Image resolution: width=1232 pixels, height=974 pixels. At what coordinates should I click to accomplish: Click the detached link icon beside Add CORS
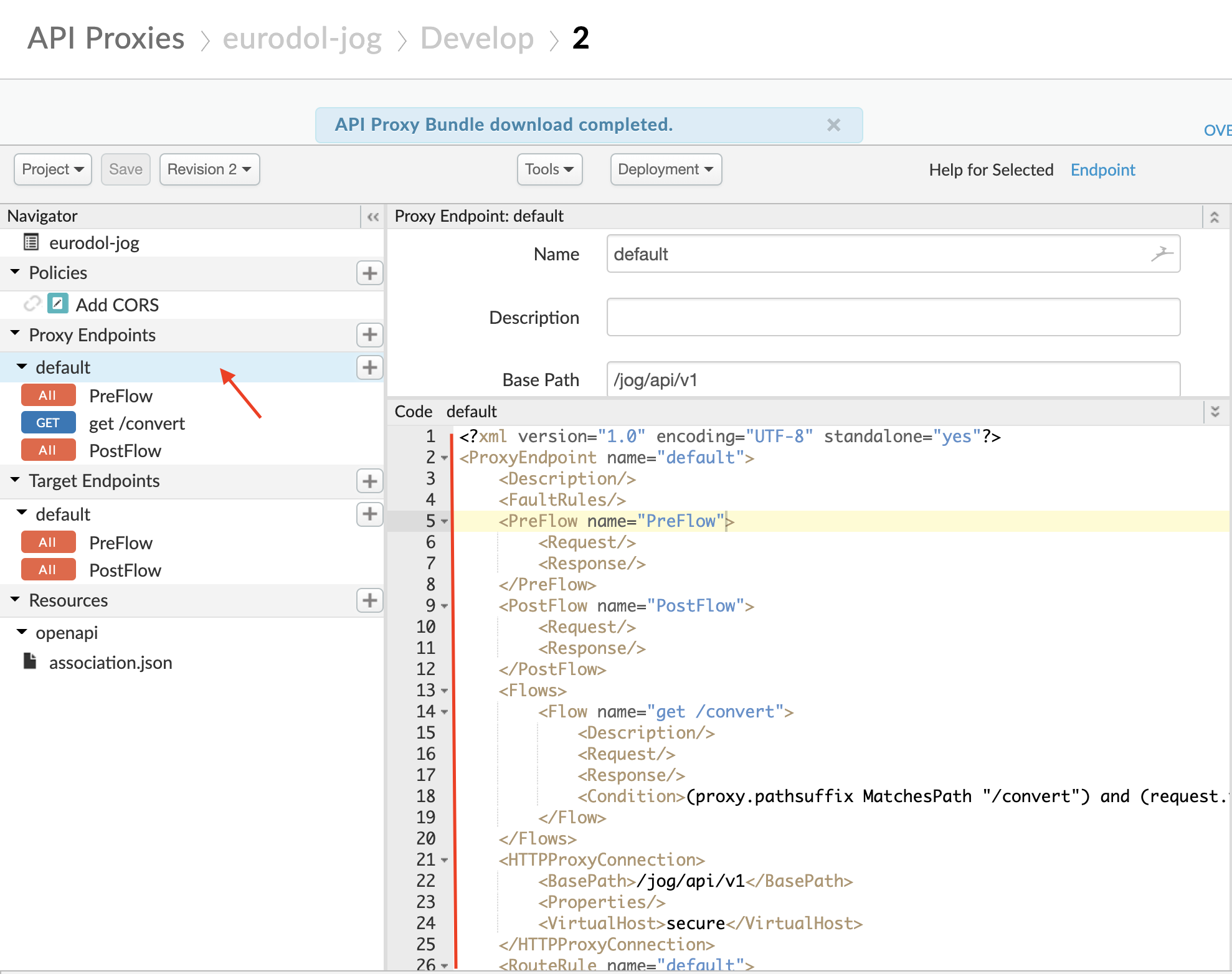(x=32, y=303)
